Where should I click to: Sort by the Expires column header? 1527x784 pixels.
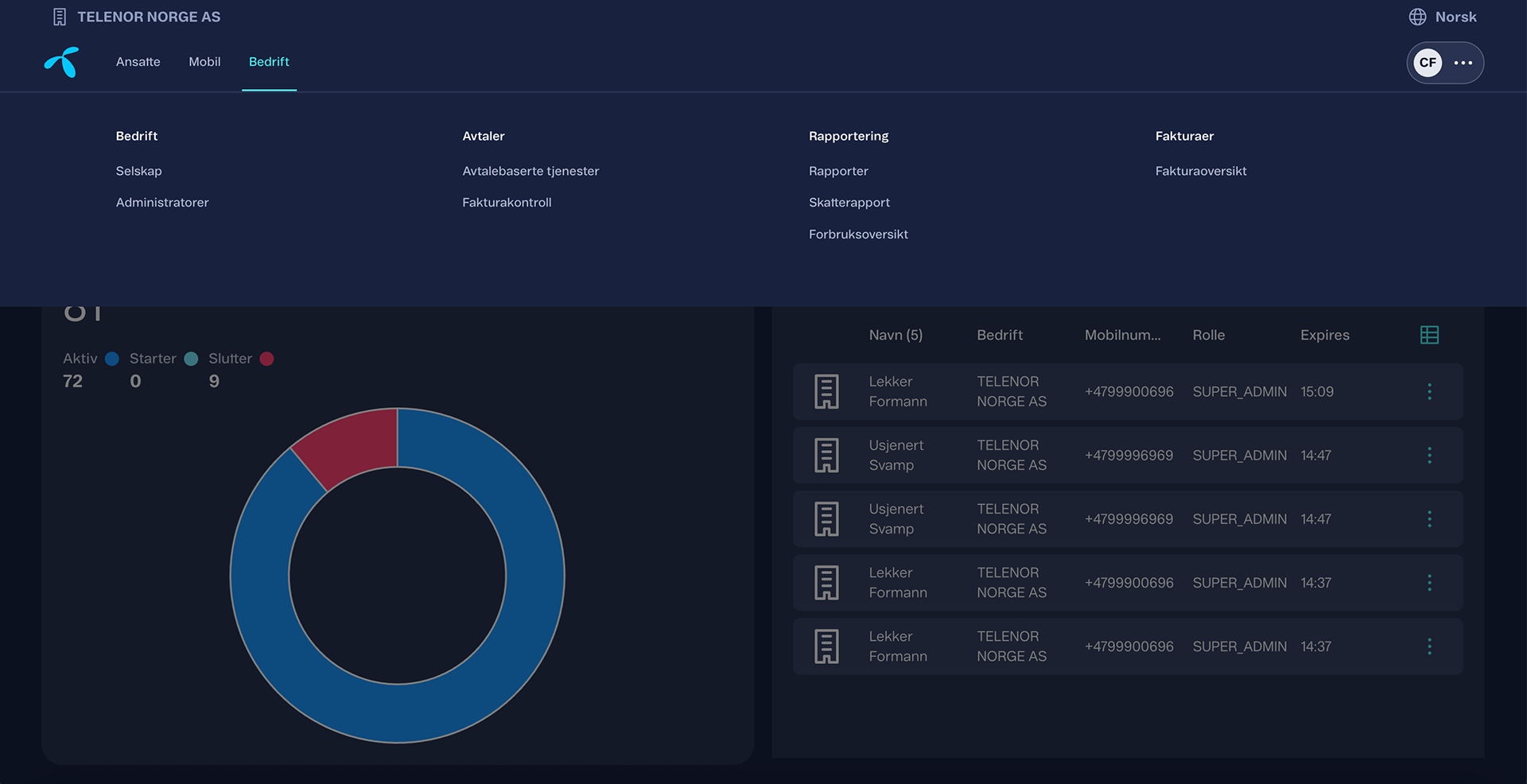(x=1325, y=335)
